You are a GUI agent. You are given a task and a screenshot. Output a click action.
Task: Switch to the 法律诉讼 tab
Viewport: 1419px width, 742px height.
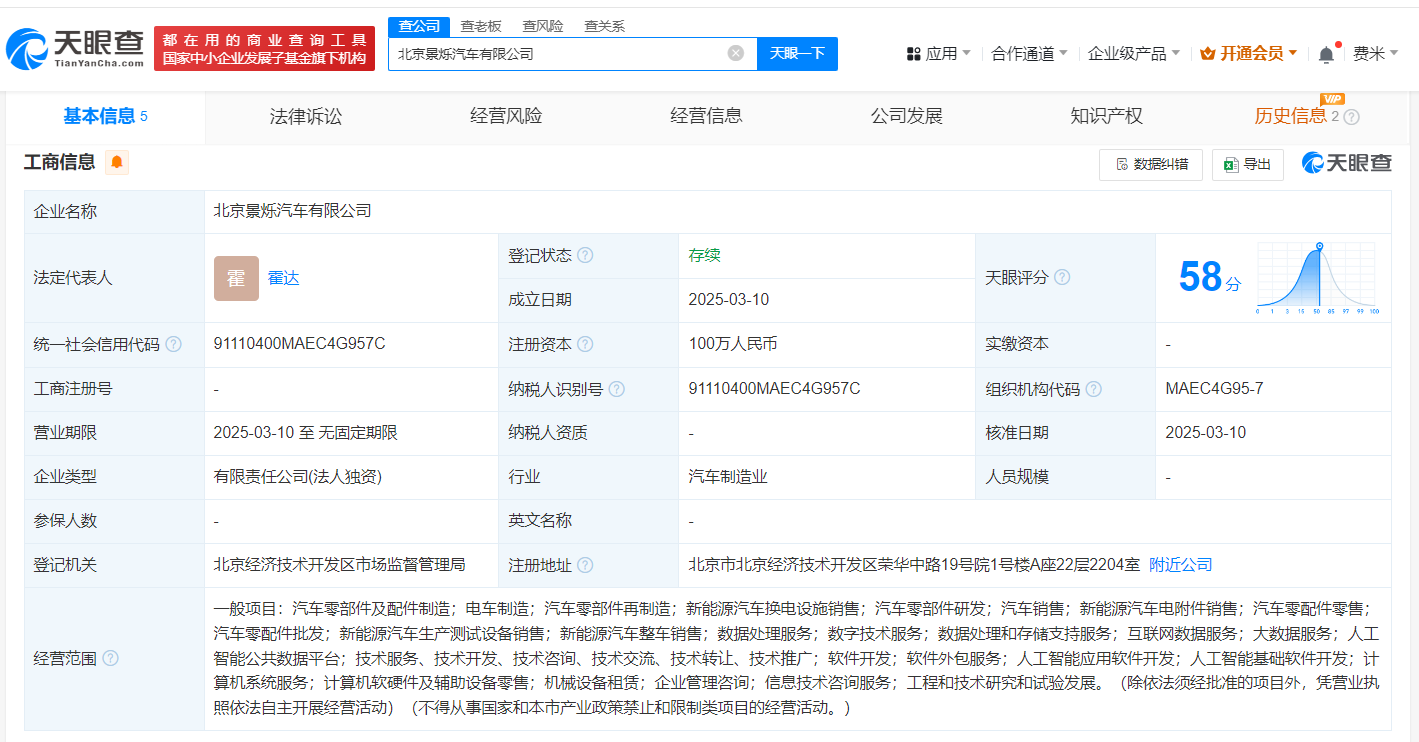coord(305,116)
